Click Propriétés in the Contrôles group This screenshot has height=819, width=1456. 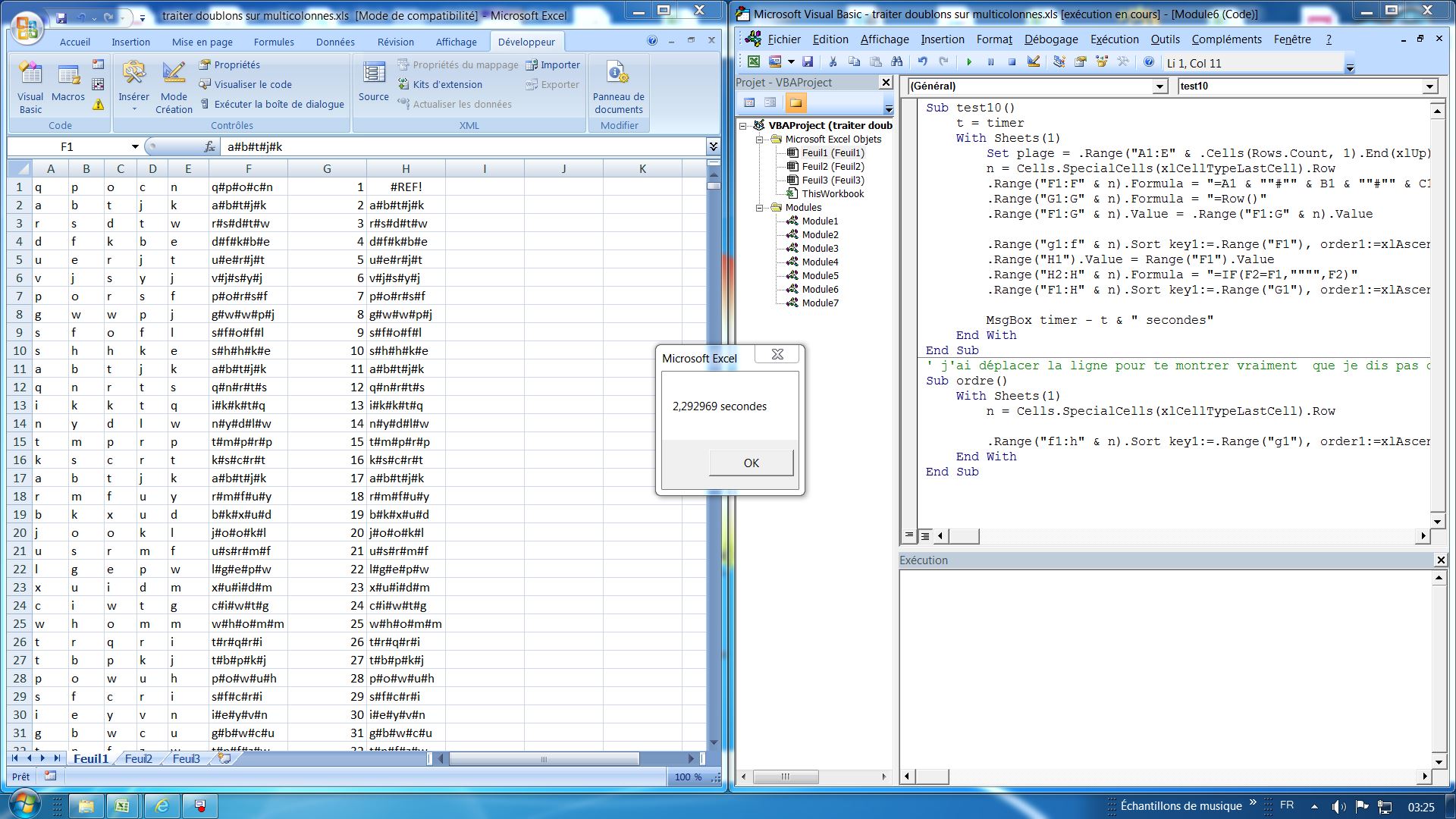[229, 64]
